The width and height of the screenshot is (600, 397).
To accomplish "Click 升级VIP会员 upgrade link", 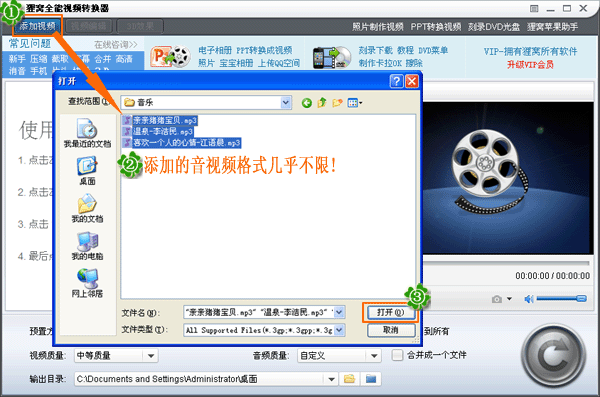I will pyautogui.click(x=530, y=64).
